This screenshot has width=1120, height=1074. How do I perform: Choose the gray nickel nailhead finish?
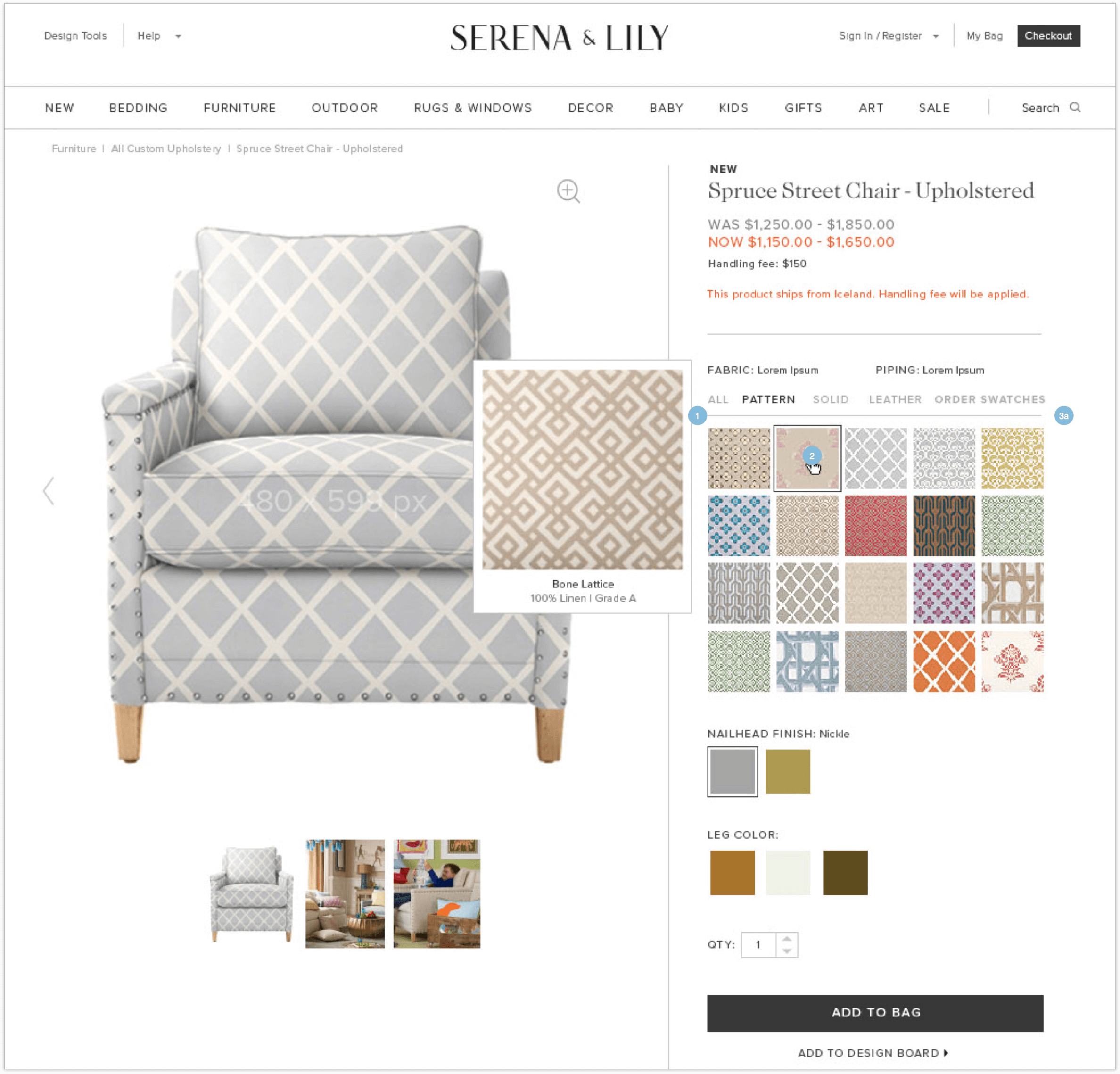pos(732,771)
